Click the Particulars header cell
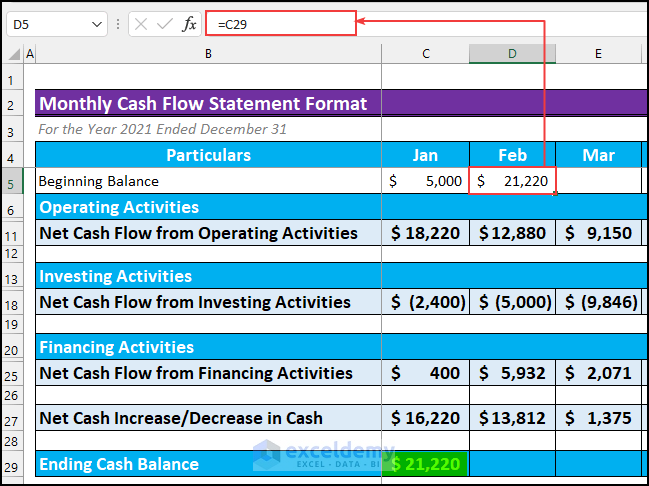This screenshot has width=649, height=486. pos(209,155)
